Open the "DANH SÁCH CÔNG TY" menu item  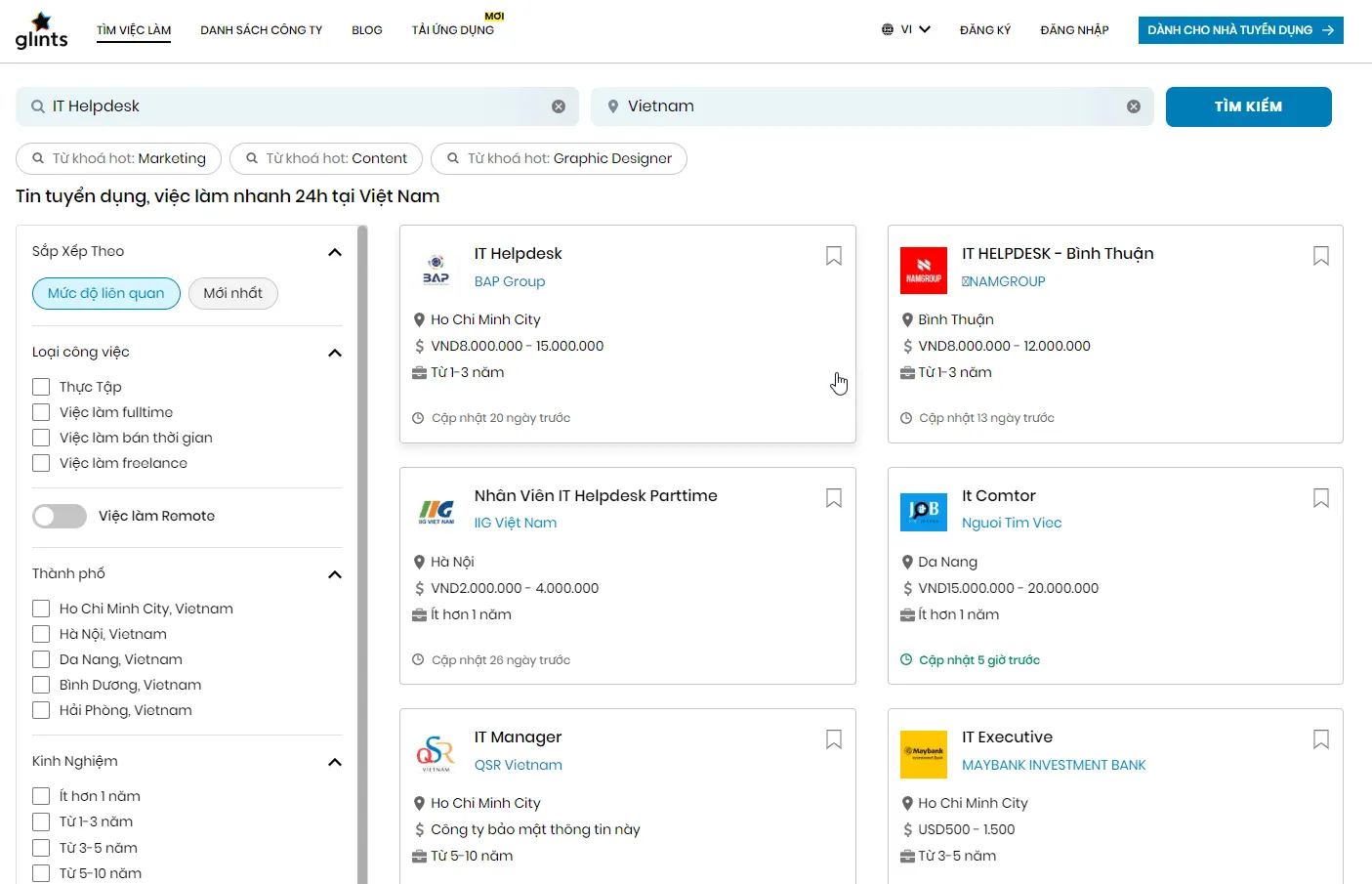pyautogui.click(x=261, y=29)
